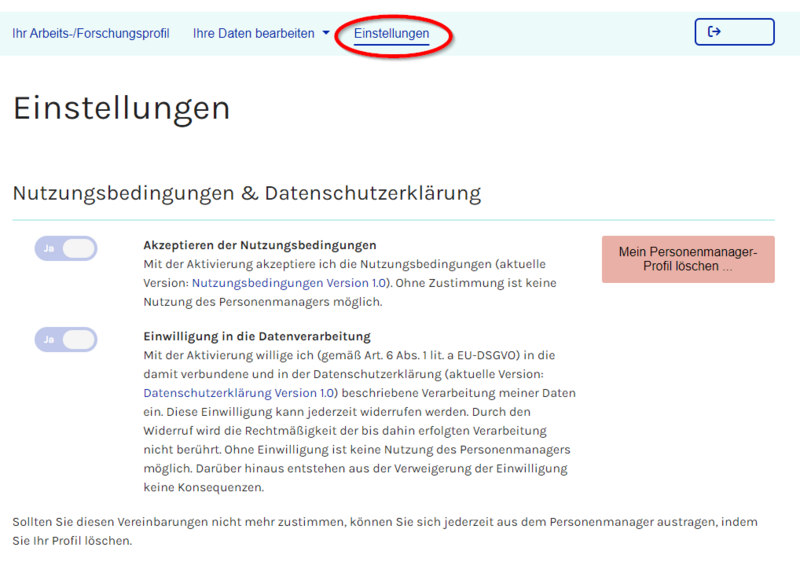Viewport: 800px width, 573px height.
Task: Open the Datenschutzerklärung Version 1.0 link
Action: click(x=240, y=393)
